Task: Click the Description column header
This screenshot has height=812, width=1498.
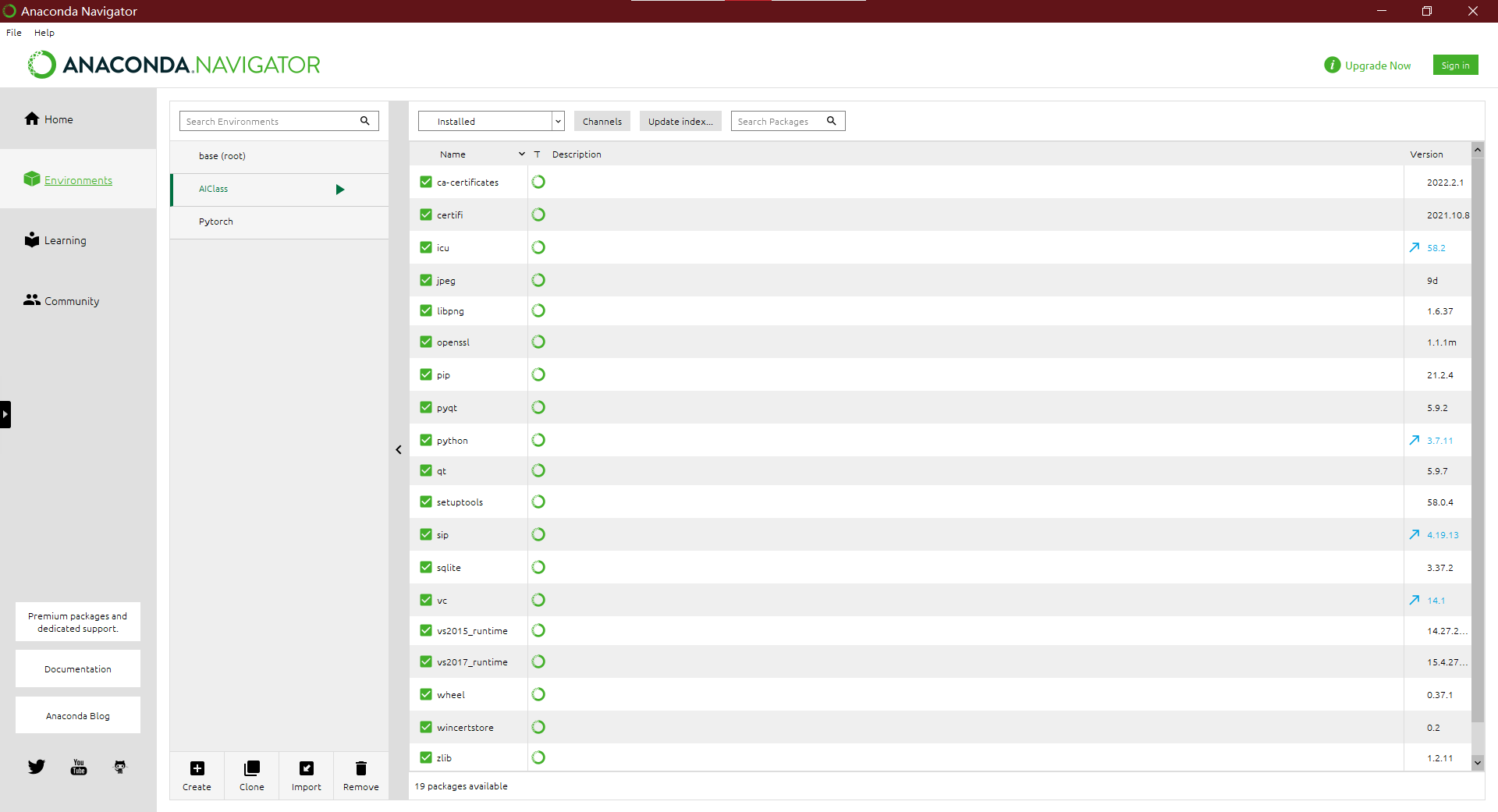Action: [577, 154]
